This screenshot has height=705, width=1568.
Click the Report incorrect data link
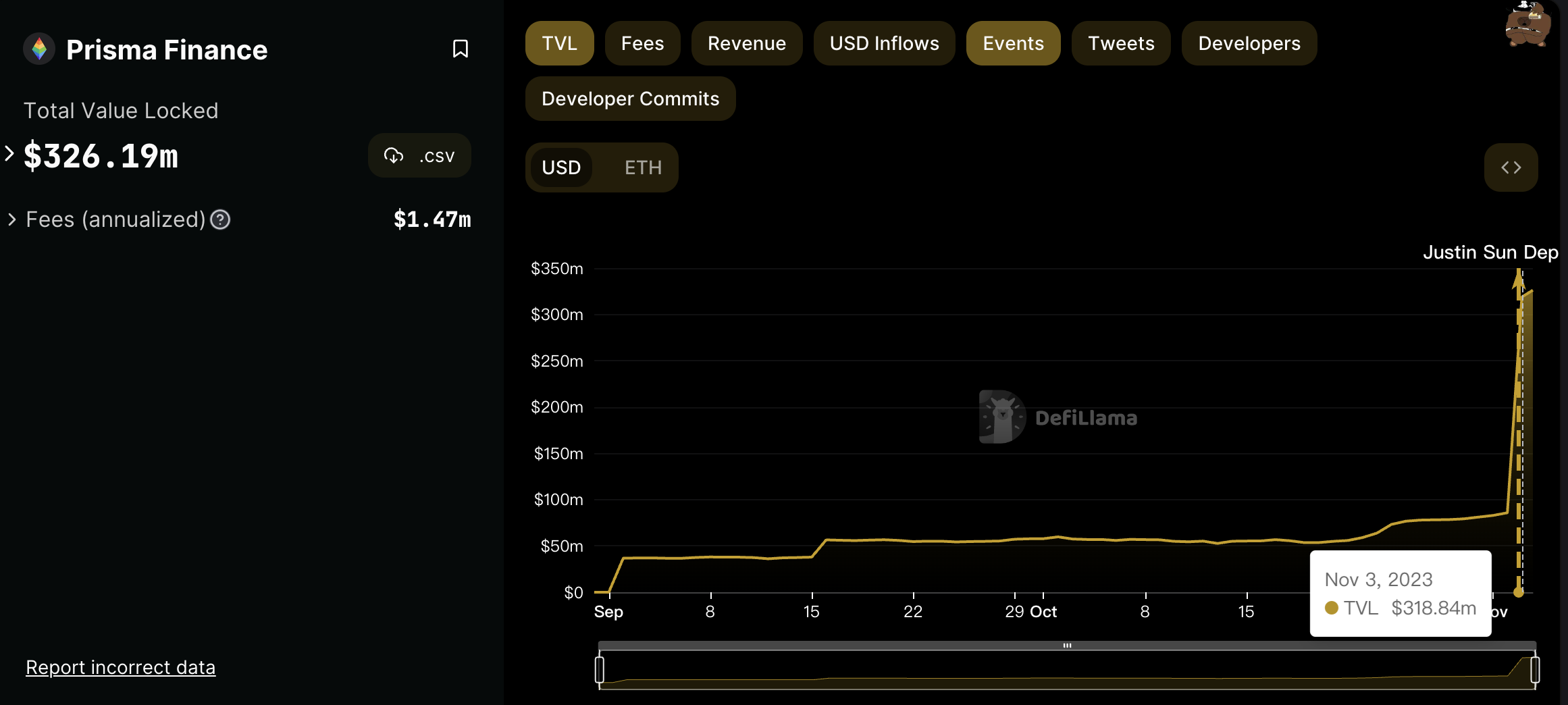click(120, 667)
